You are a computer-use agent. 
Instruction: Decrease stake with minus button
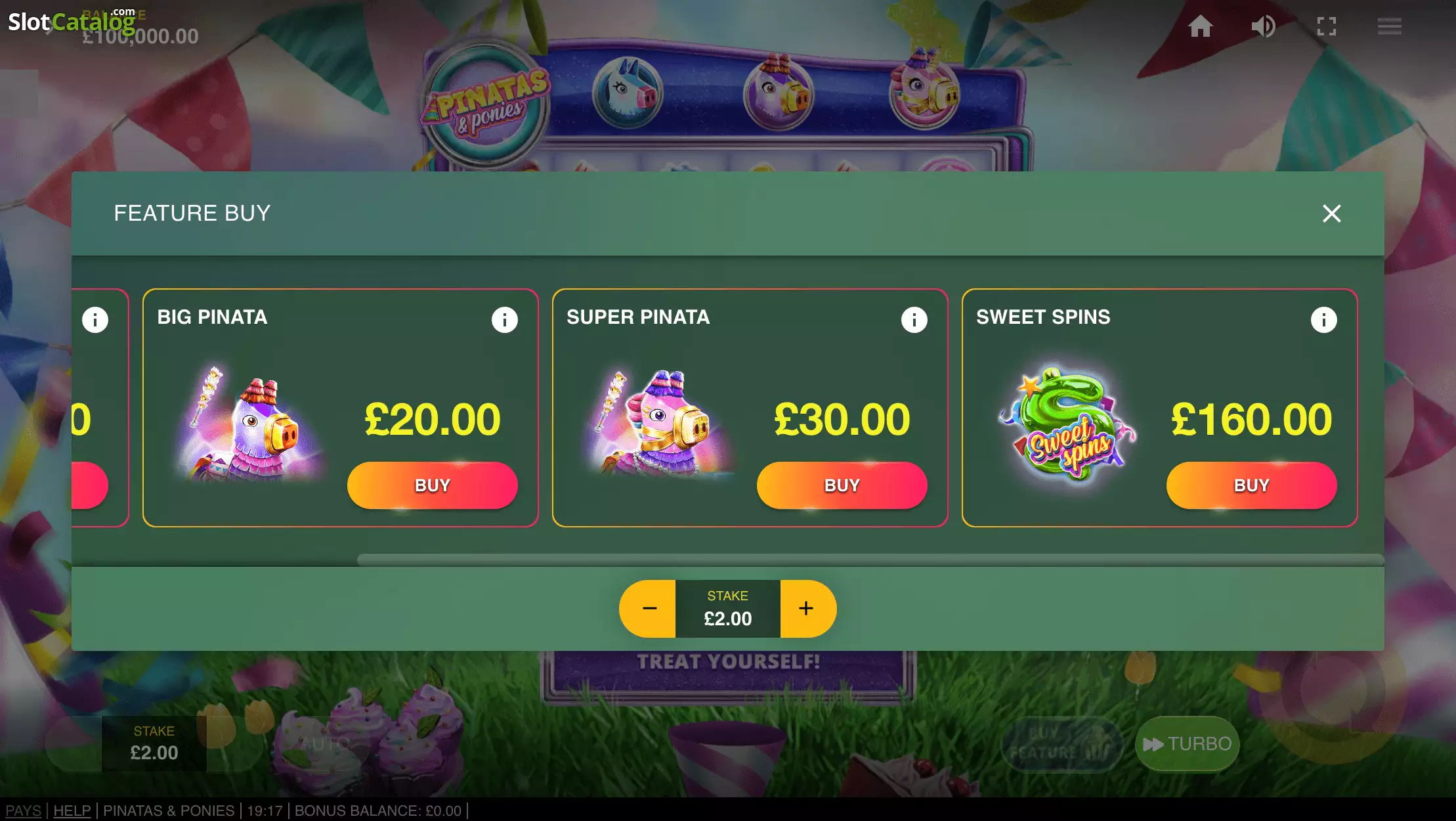click(648, 609)
